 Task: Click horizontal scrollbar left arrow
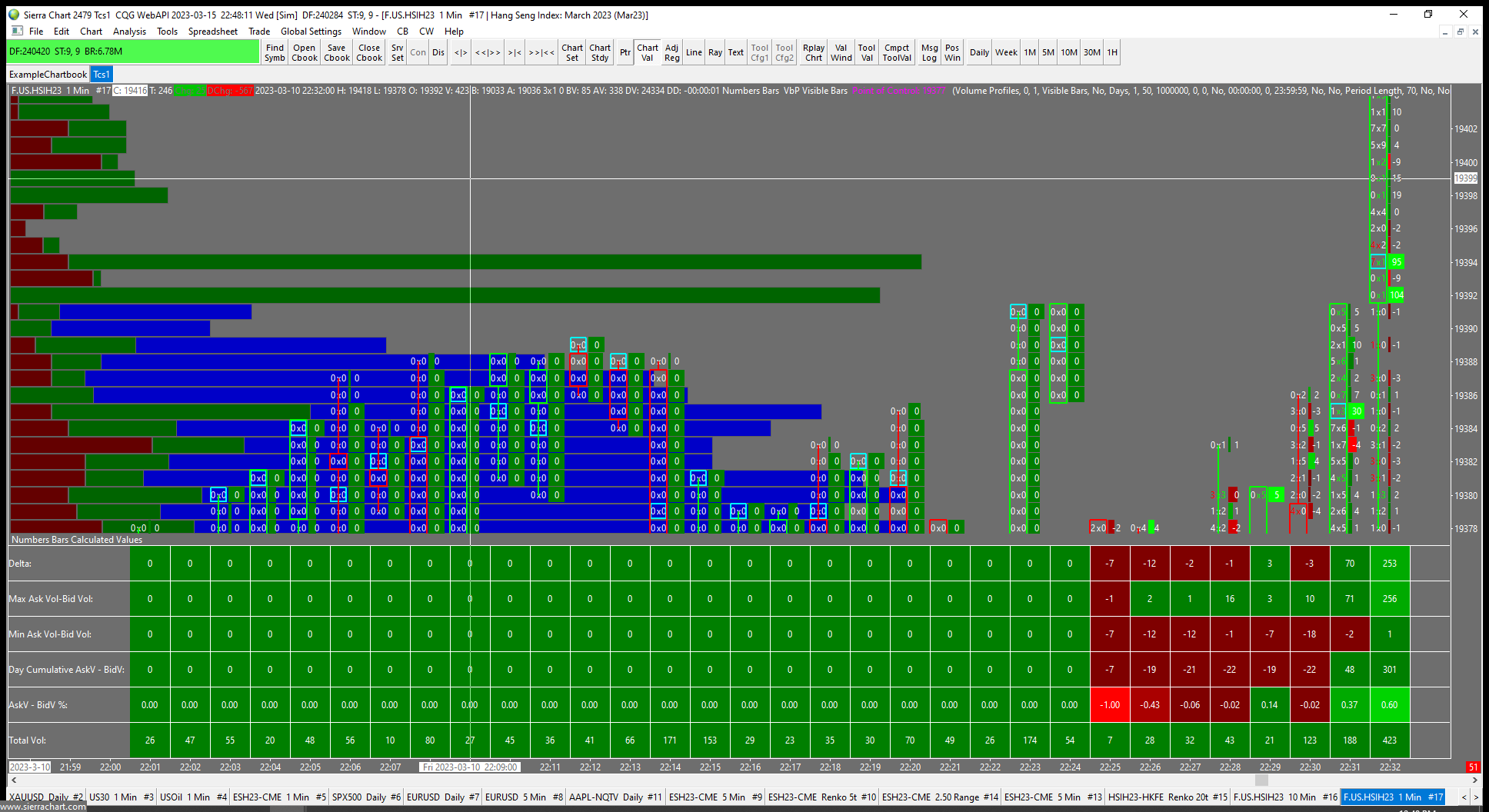coord(13,780)
